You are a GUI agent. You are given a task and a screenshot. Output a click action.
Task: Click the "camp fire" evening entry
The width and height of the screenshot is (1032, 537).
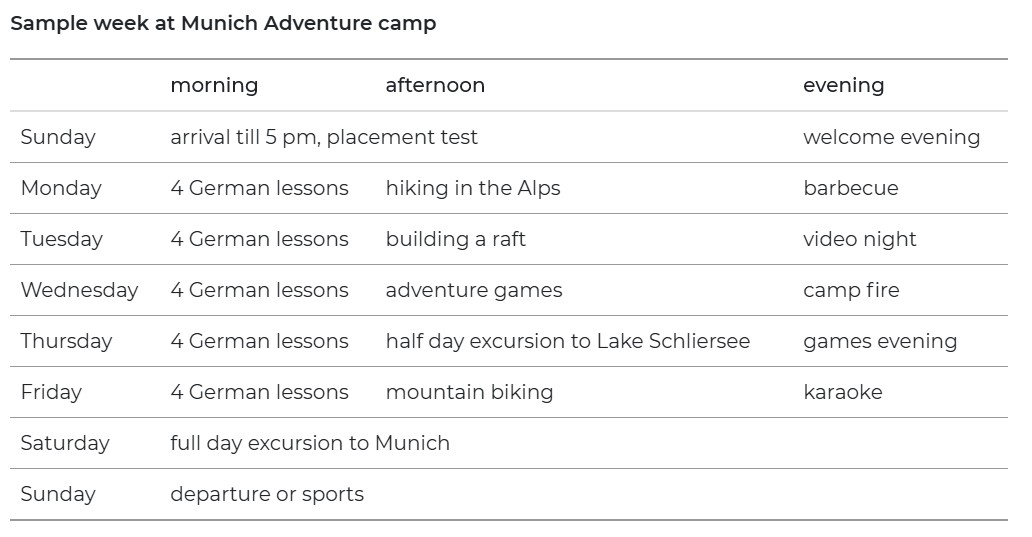[x=851, y=290]
